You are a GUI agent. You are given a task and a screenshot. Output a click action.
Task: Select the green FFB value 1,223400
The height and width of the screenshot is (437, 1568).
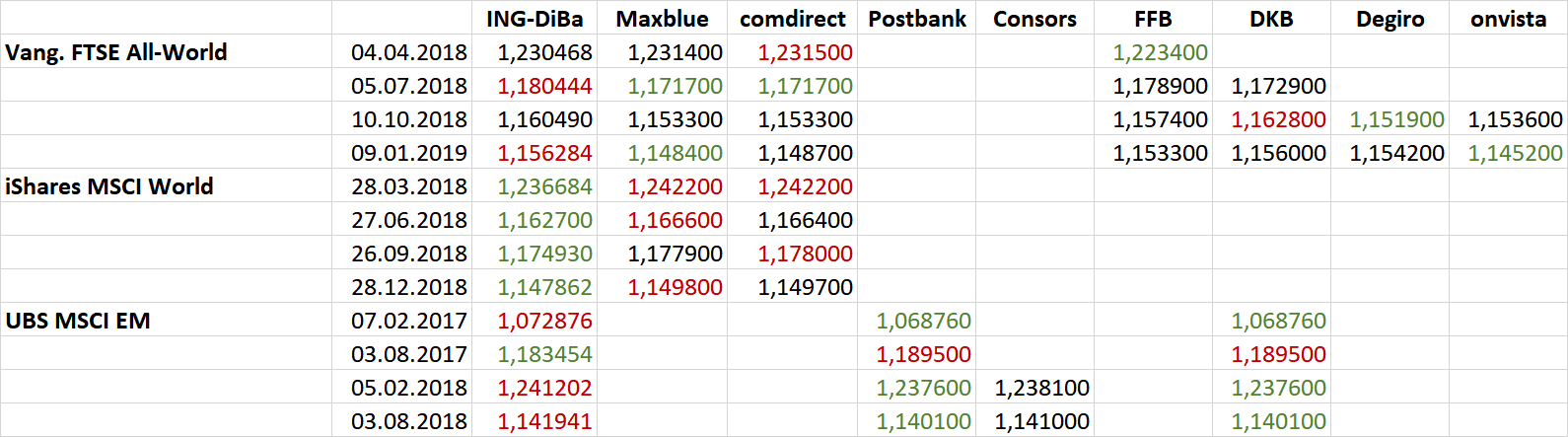click(1160, 52)
